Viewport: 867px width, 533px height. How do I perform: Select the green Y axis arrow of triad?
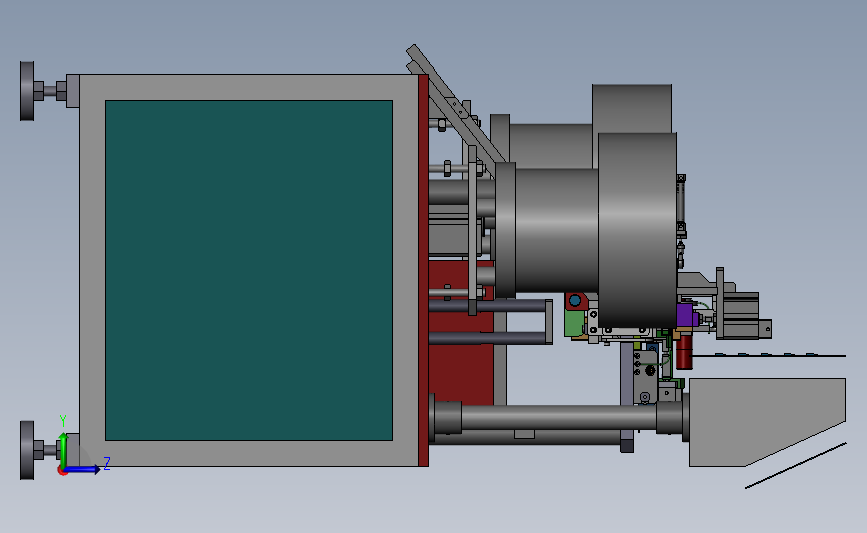(x=64, y=450)
